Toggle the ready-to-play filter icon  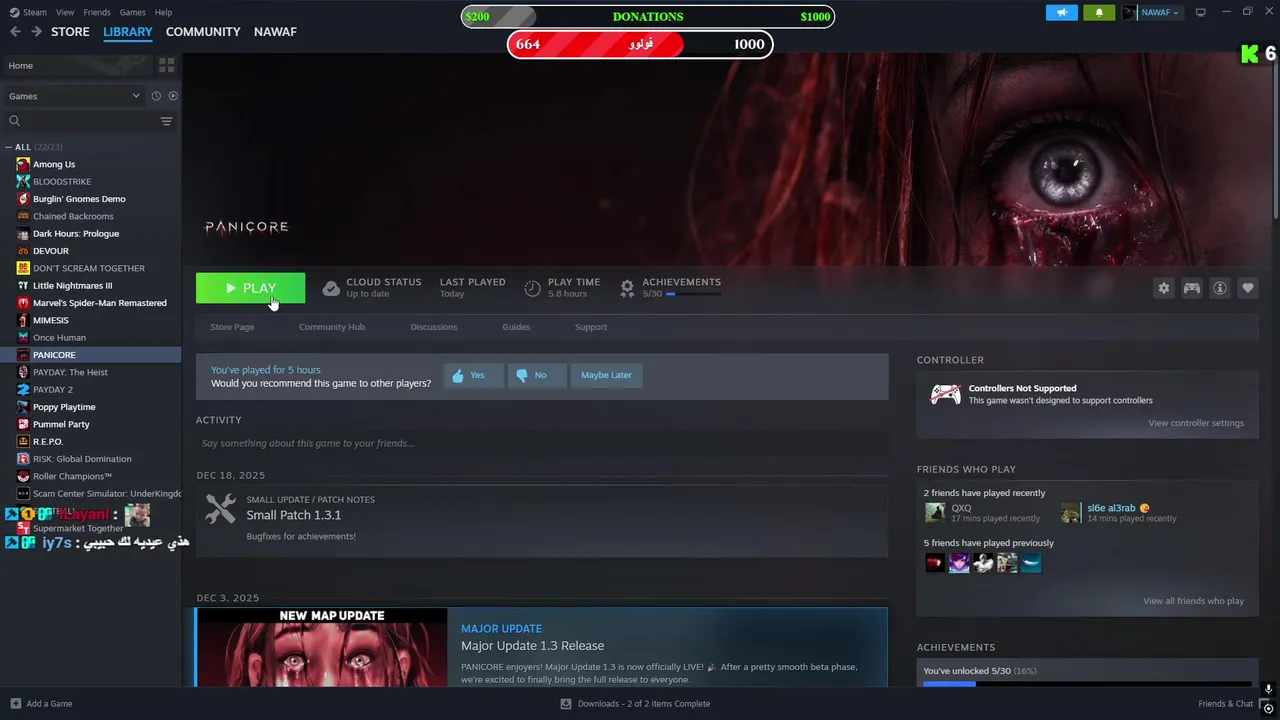point(173,96)
